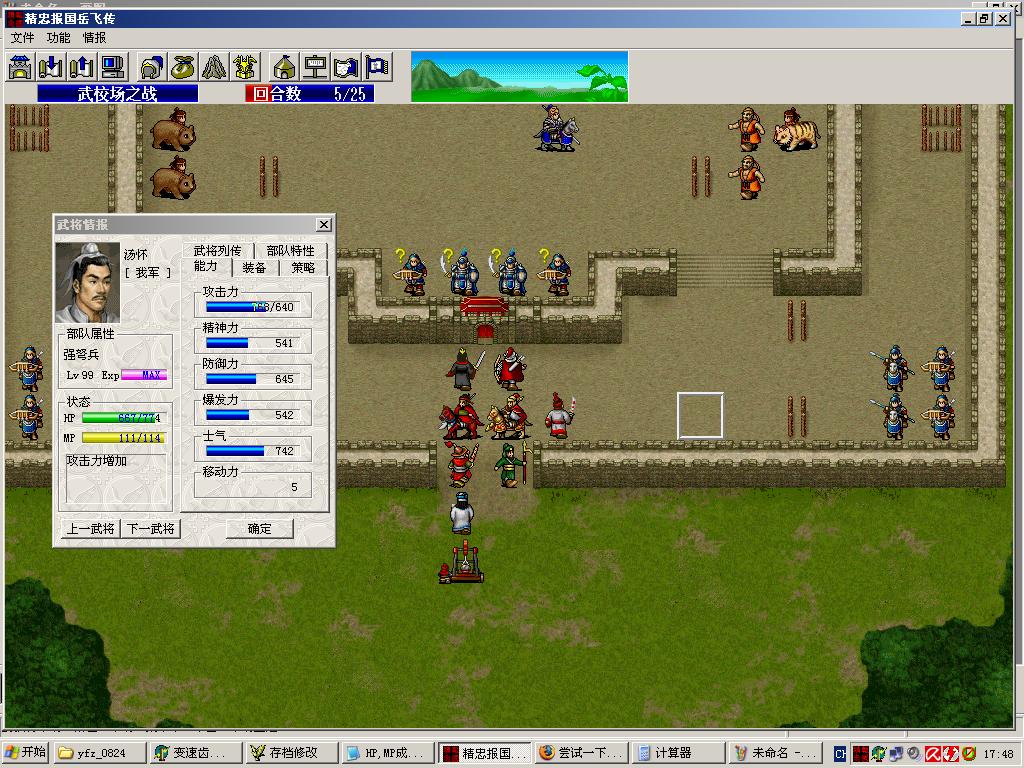
Task: Click the CH language indicator in tray
Action: coord(840,754)
